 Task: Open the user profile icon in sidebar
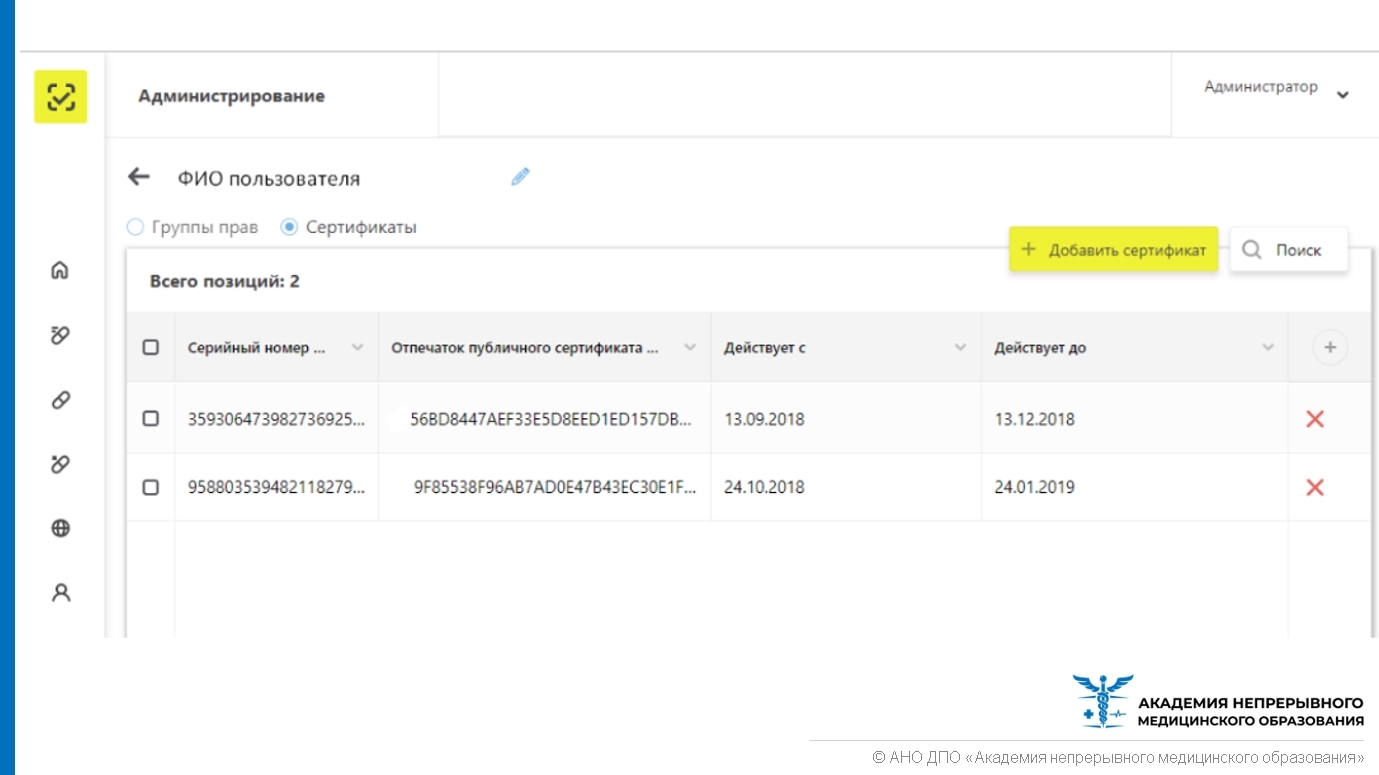point(60,592)
